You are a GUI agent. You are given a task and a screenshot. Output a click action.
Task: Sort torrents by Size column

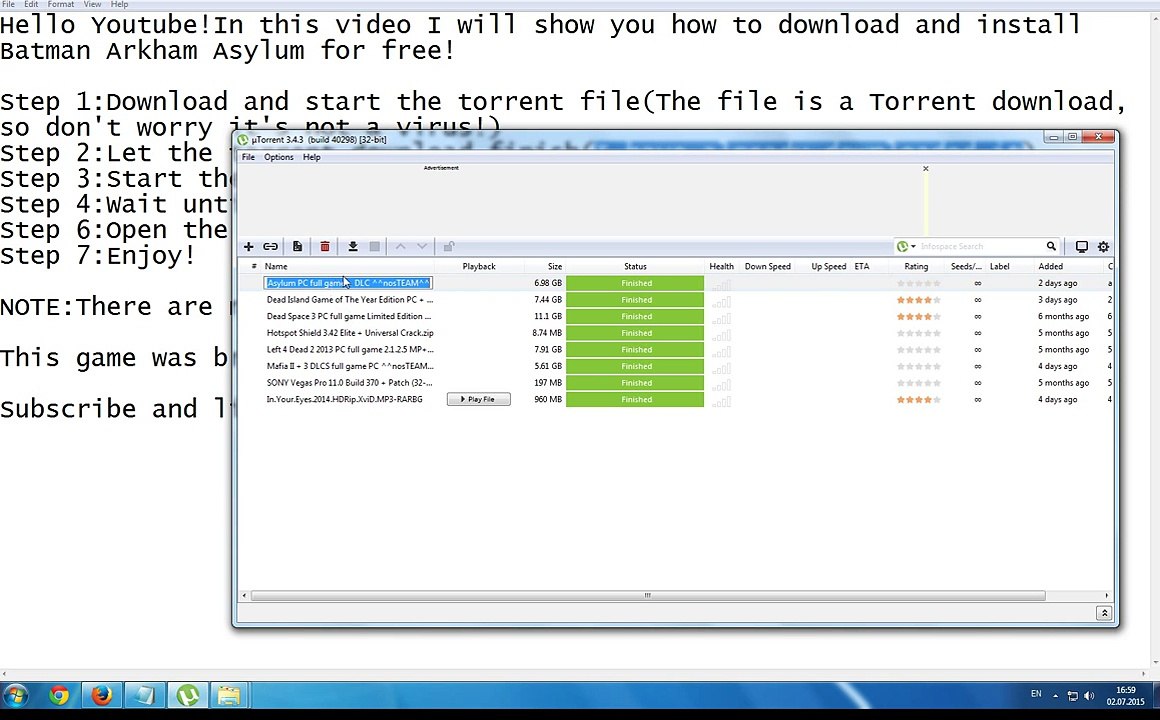(555, 266)
